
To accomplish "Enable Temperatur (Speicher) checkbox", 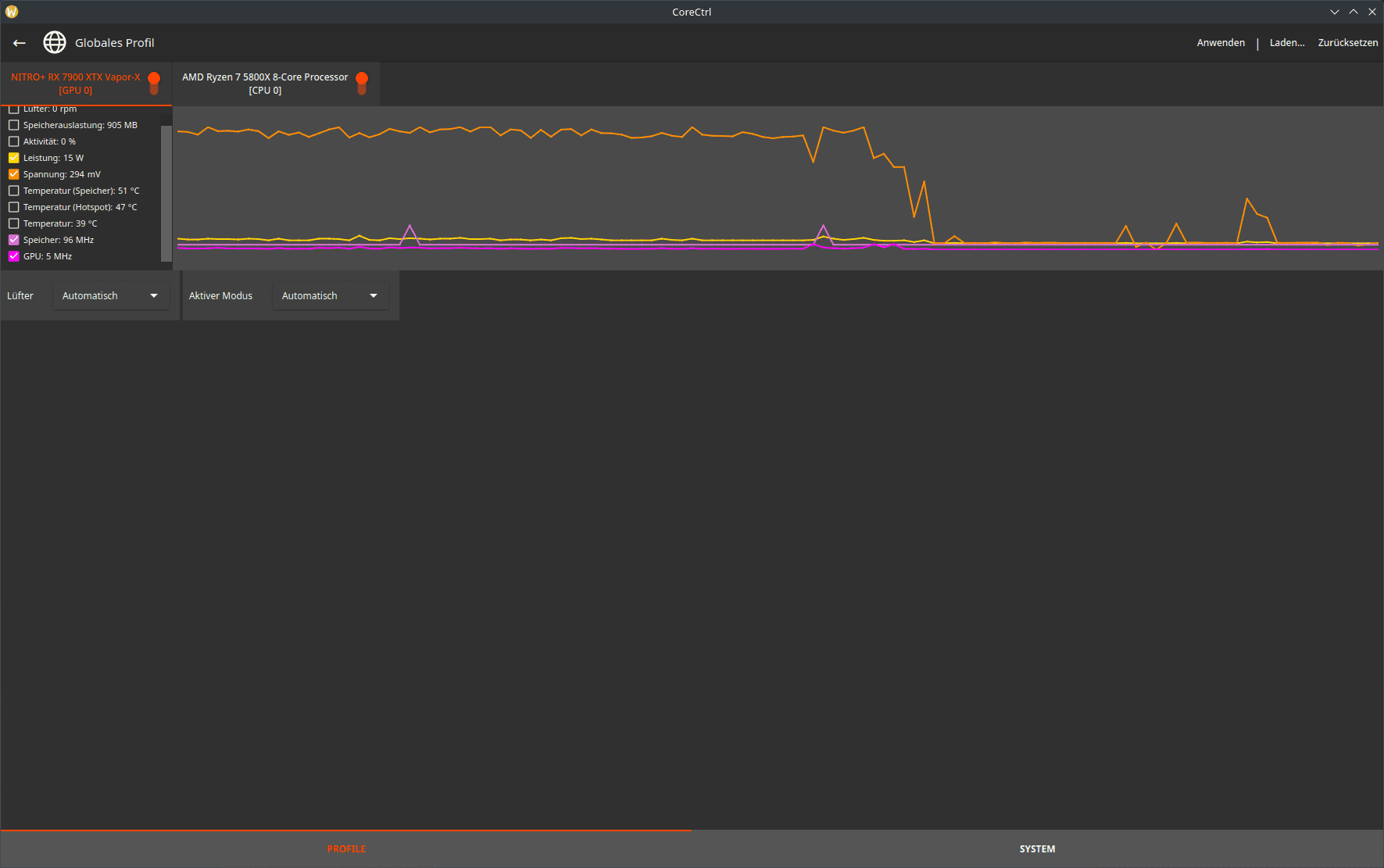I will click(x=14, y=191).
